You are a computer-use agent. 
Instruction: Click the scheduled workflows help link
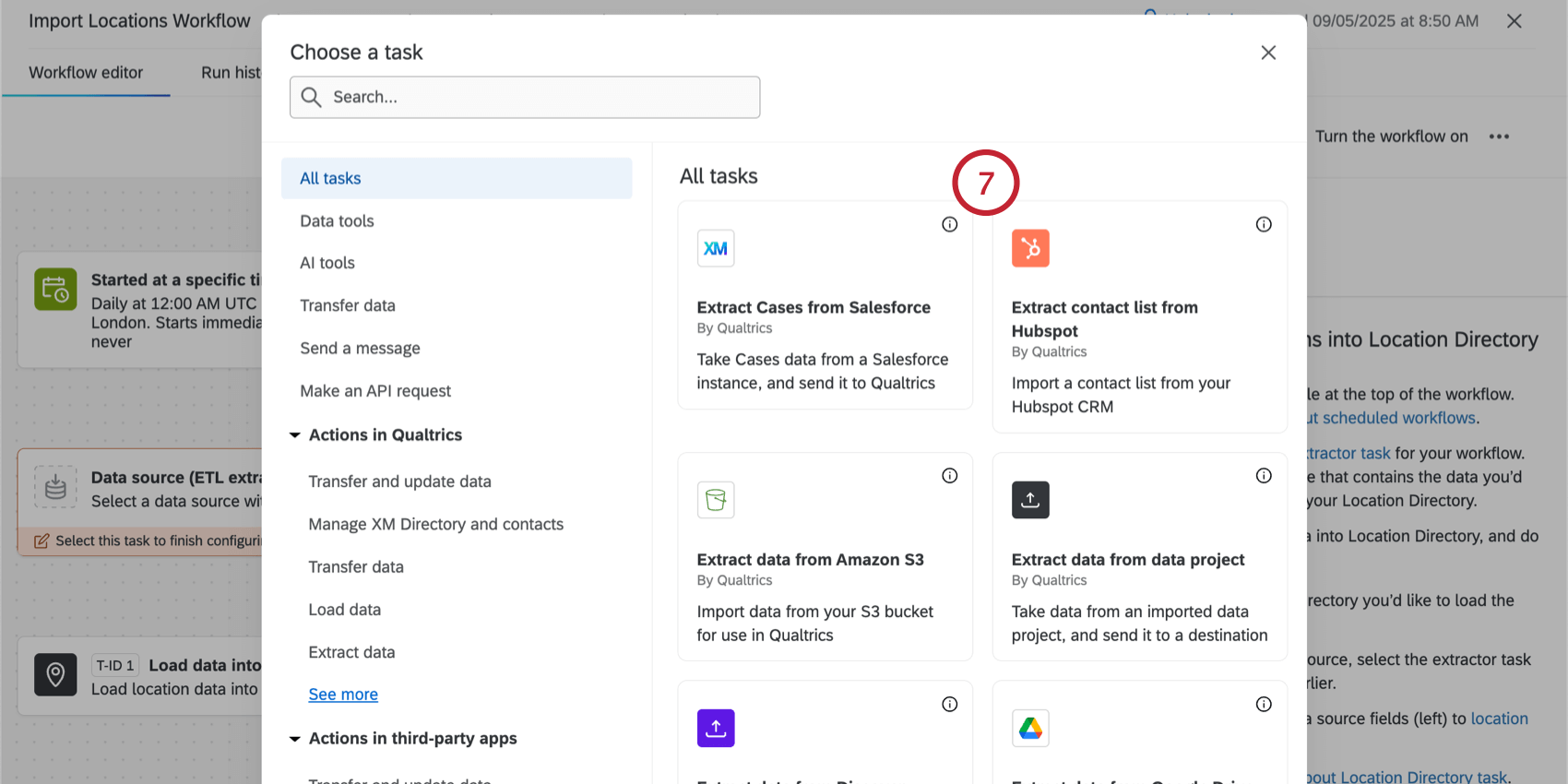point(1398,418)
